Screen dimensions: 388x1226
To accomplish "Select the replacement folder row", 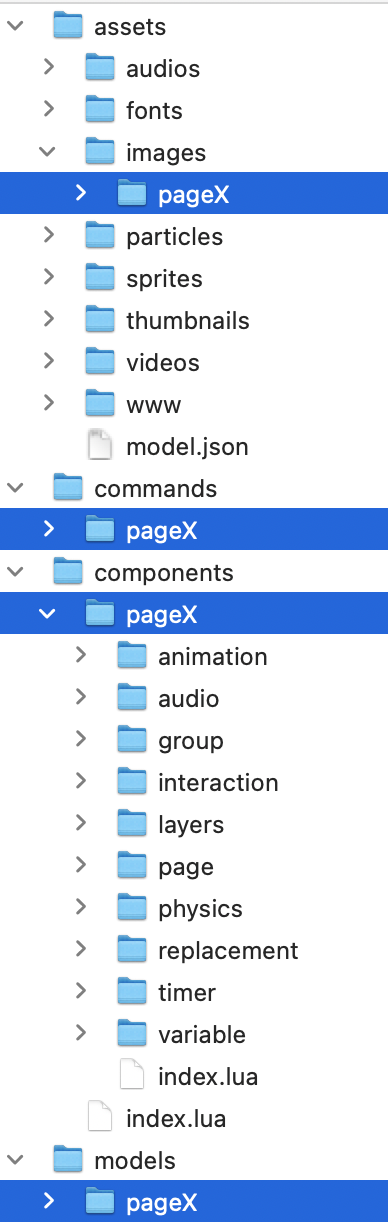I will click(x=194, y=950).
